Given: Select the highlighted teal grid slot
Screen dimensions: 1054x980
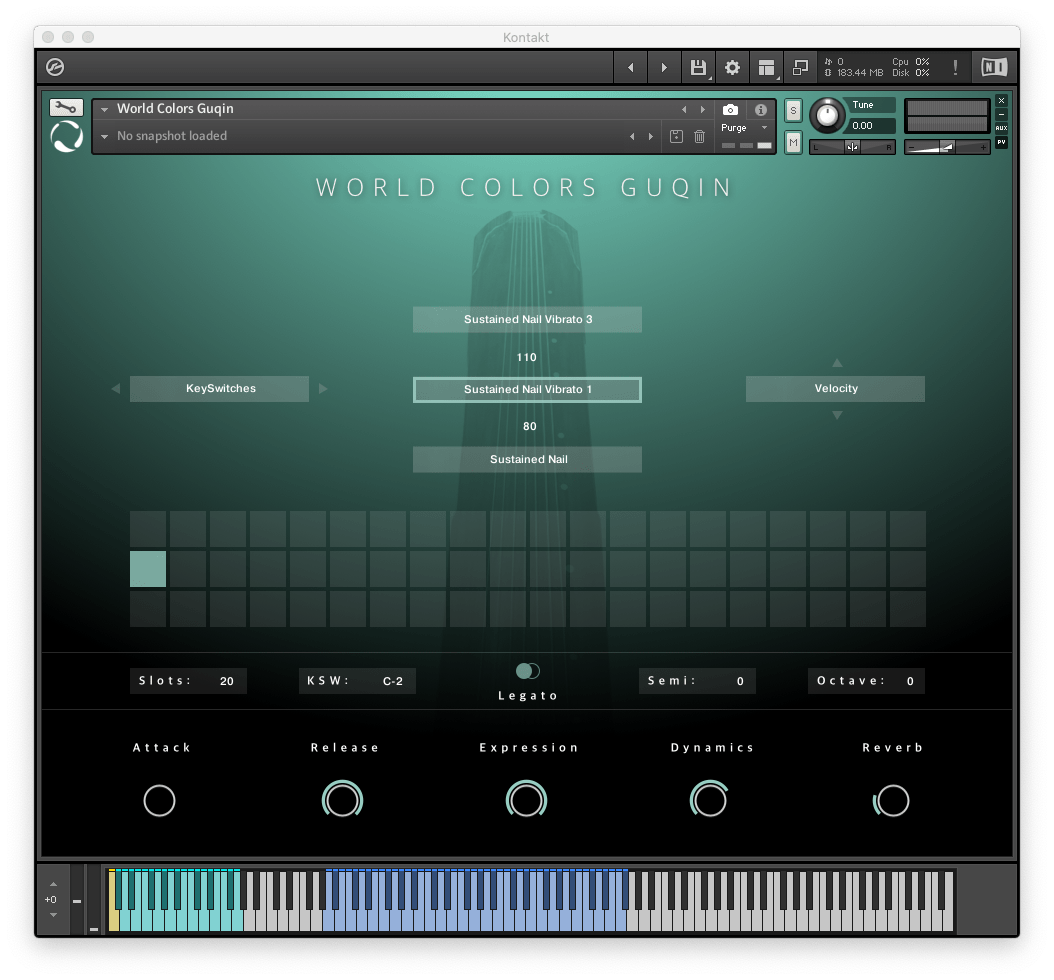Looking at the screenshot, I should (x=148, y=569).
